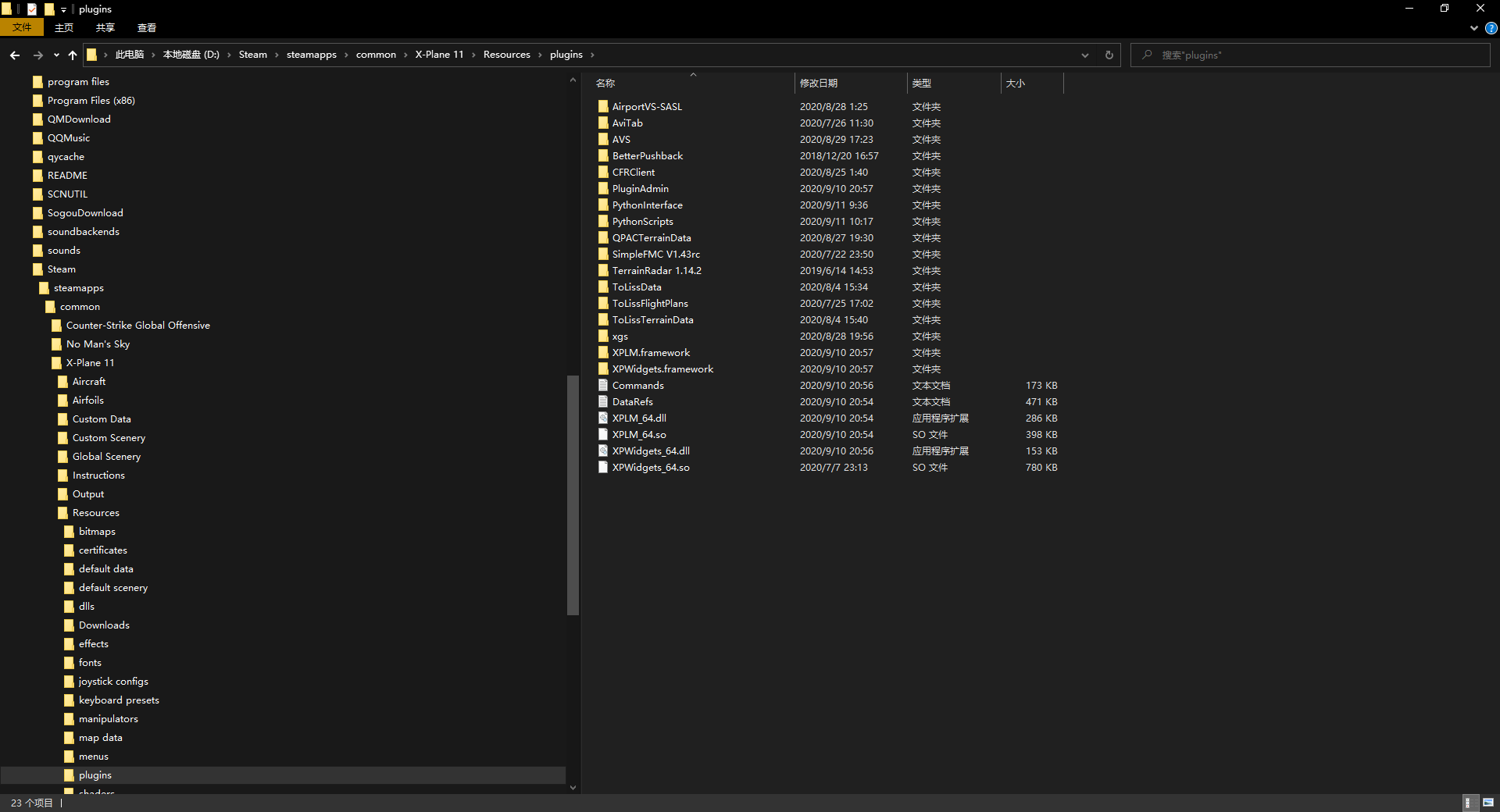
Task: Switch to the 查看 ribbon tab
Action: click(147, 27)
